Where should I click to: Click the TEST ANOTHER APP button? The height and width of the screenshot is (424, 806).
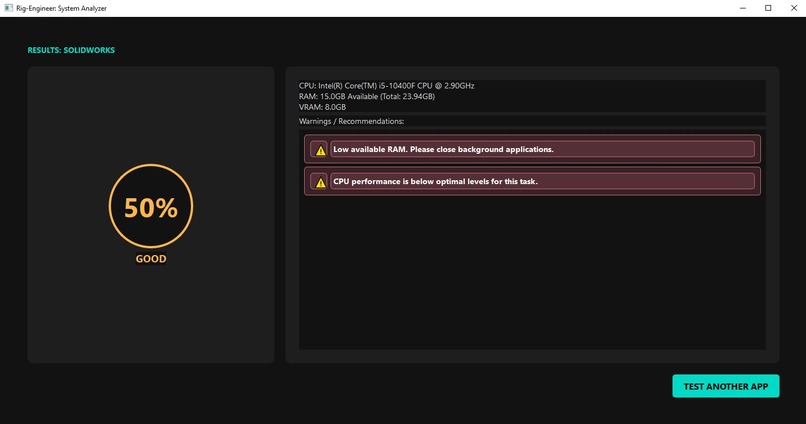click(725, 386)
